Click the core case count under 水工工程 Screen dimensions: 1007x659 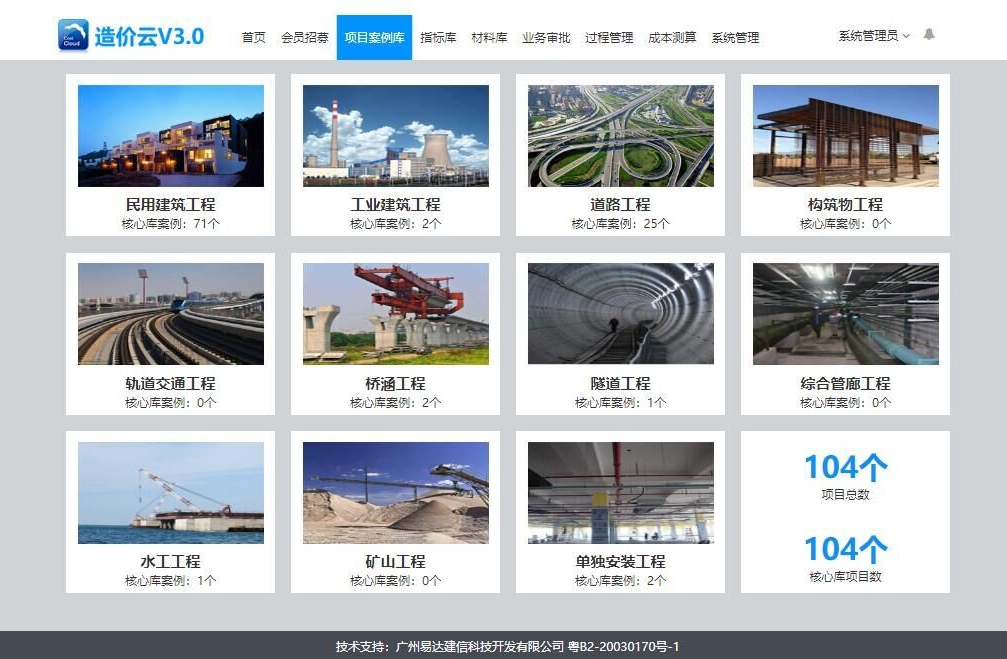coord(171,581)
